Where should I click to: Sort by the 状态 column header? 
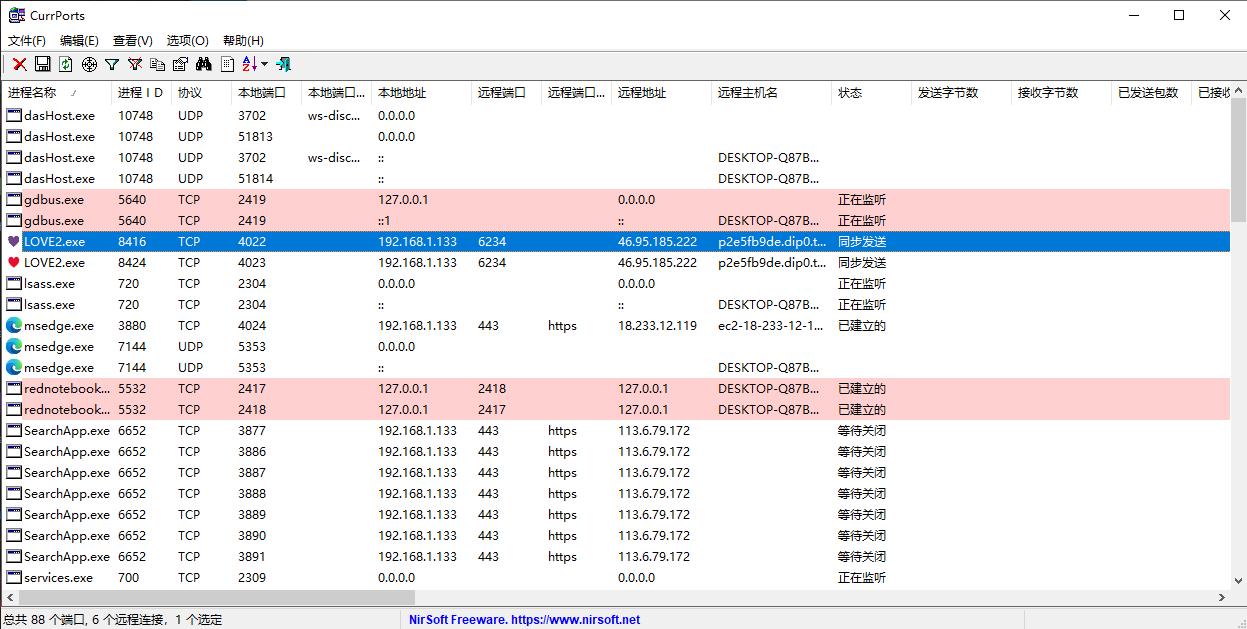pyautogui.click(x=871, y=93)
